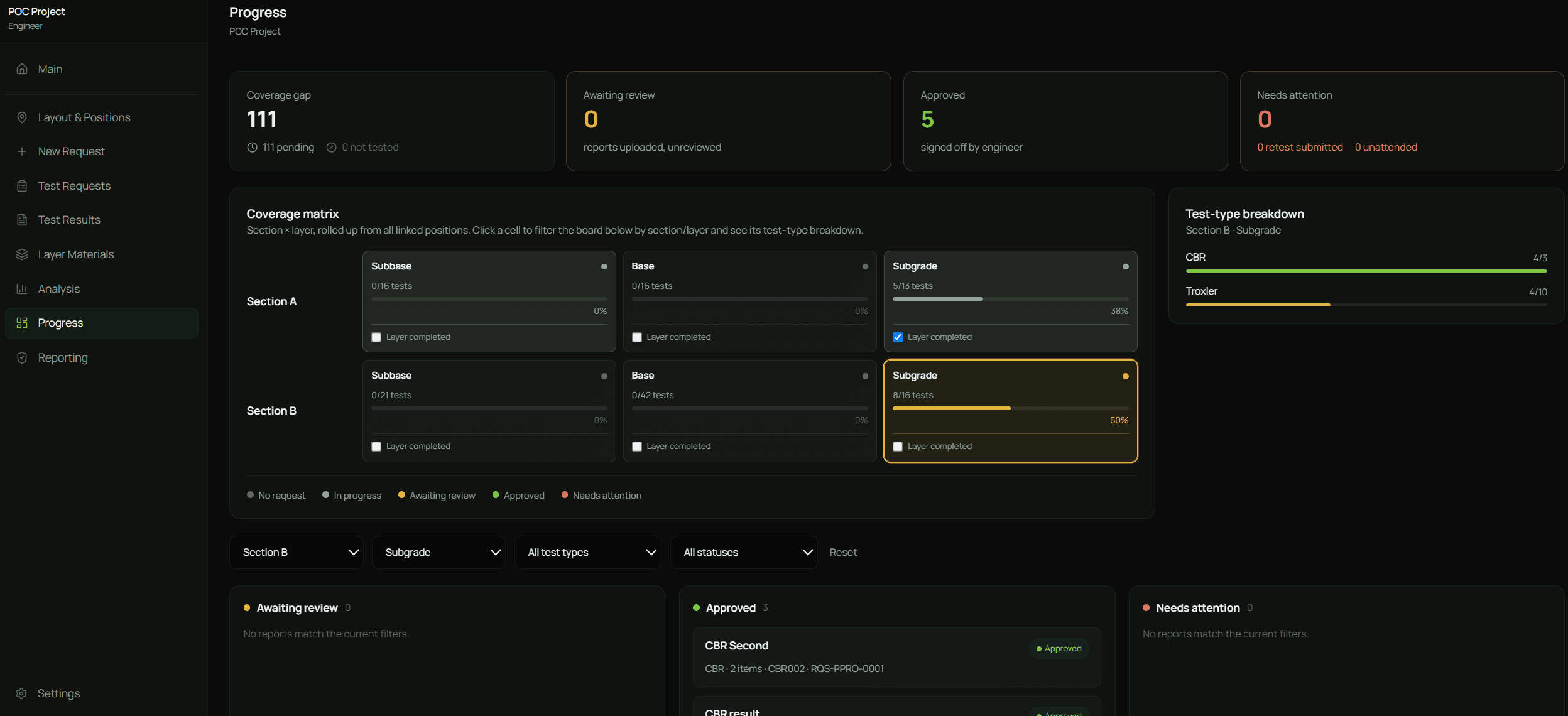The width and height of the screenshot is (1568, 716).
Task: Click the Analysis chart icon
Action: [x=22, y=289]
